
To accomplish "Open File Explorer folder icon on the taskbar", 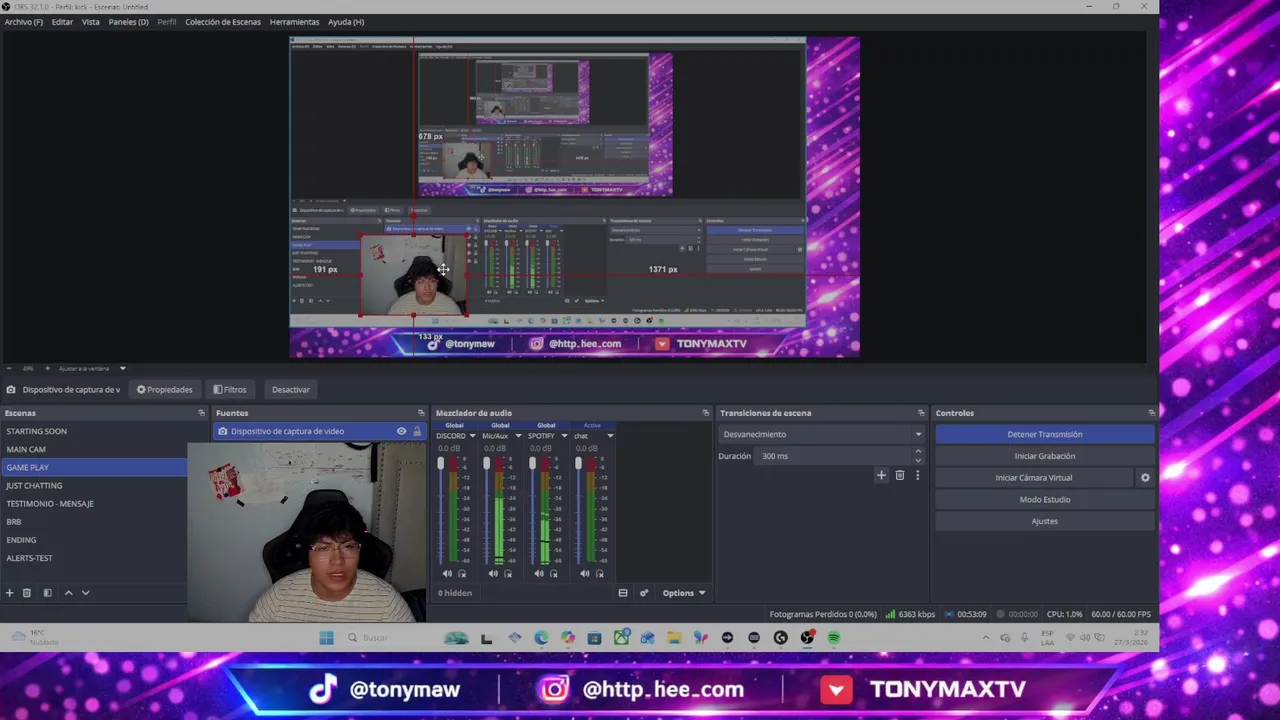I will pos(674,638).
